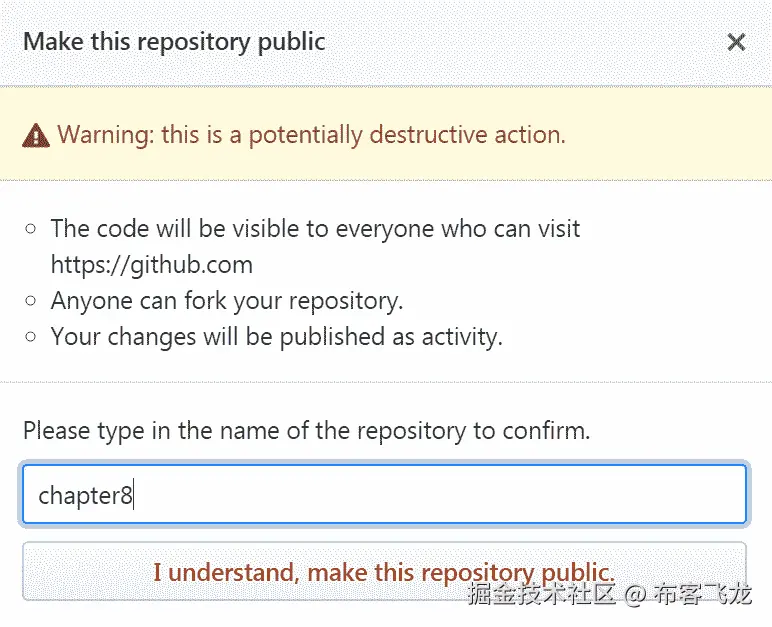Viewport: 772px width, 627px height.
Task: Focus the repository name confirmation field
Action: (x=384, y=494)
